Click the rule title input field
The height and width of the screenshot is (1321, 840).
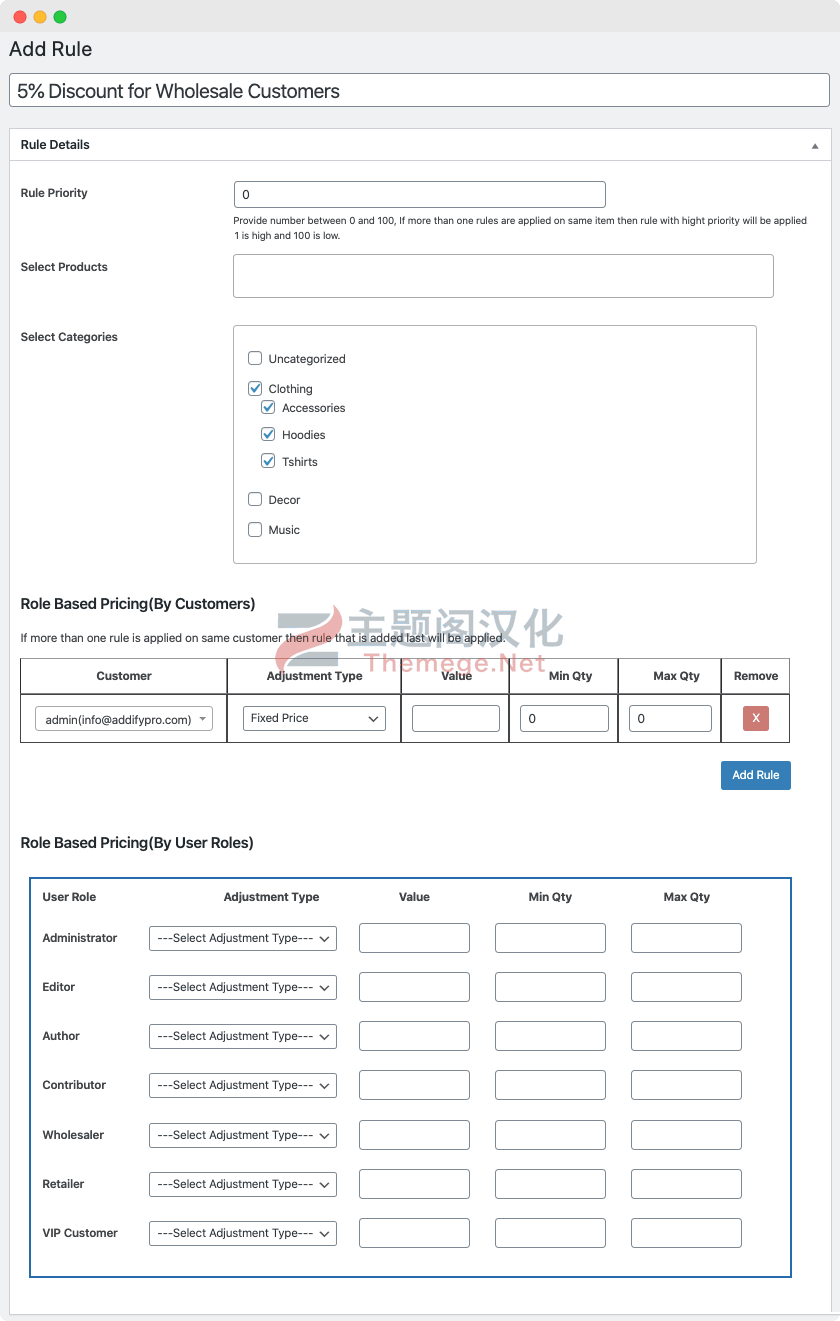(x=420, y=91)
